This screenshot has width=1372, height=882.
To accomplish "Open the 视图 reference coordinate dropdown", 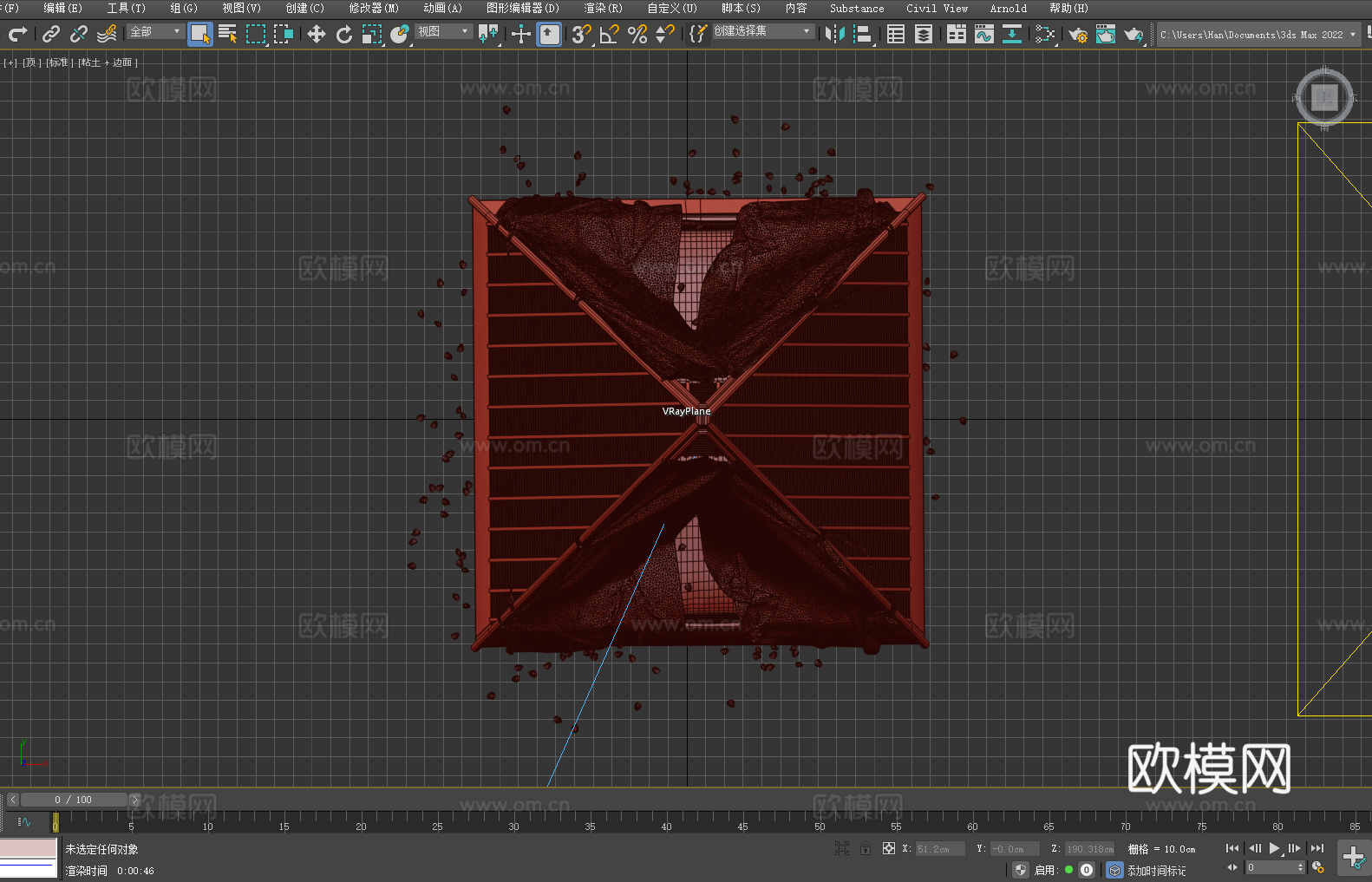I will pos(443,32).
